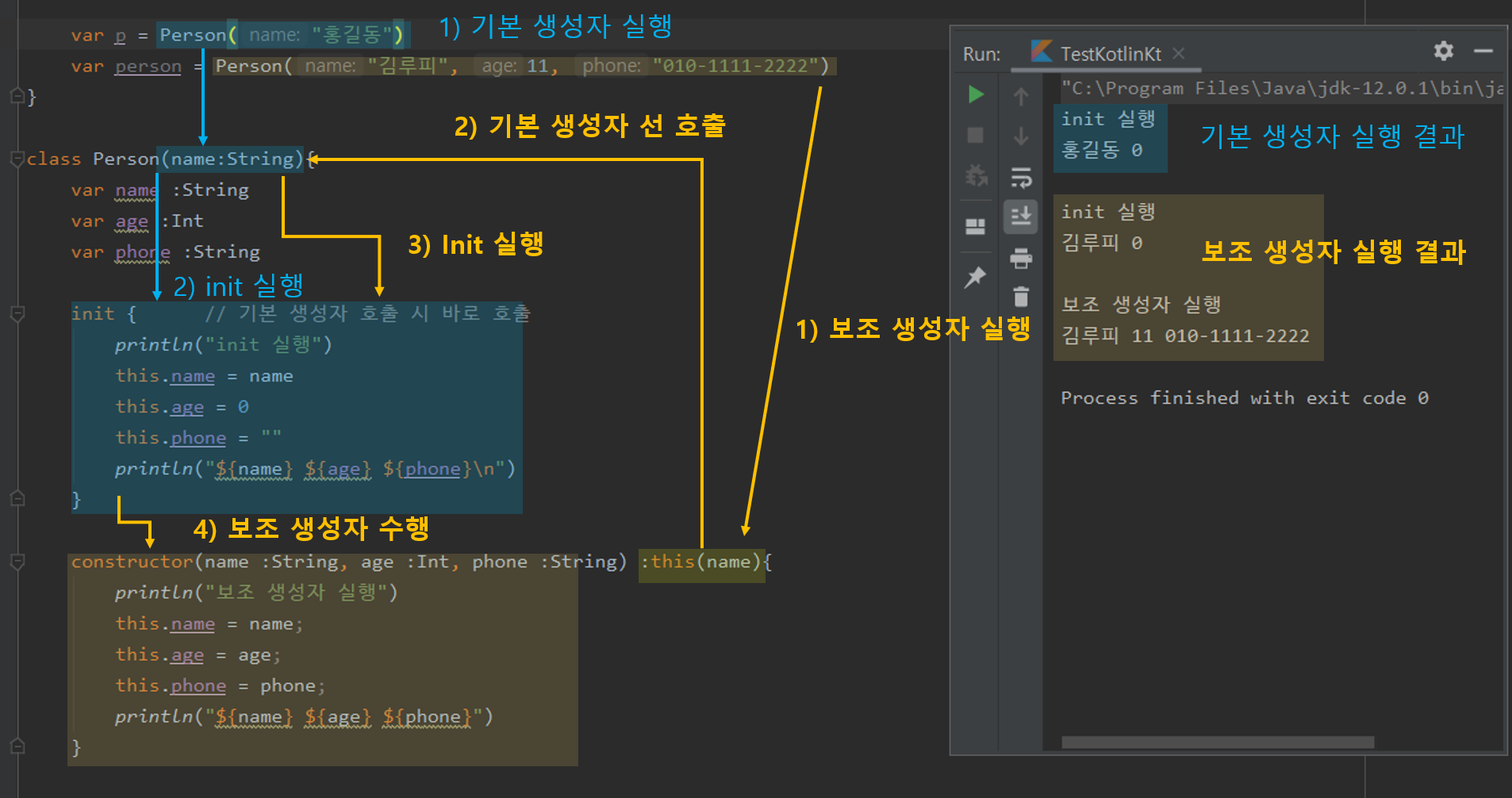The height and width of the screenshot is (798, 1512).
Task: Click console output line '홍길동 0'
Action: (1102, 150)
